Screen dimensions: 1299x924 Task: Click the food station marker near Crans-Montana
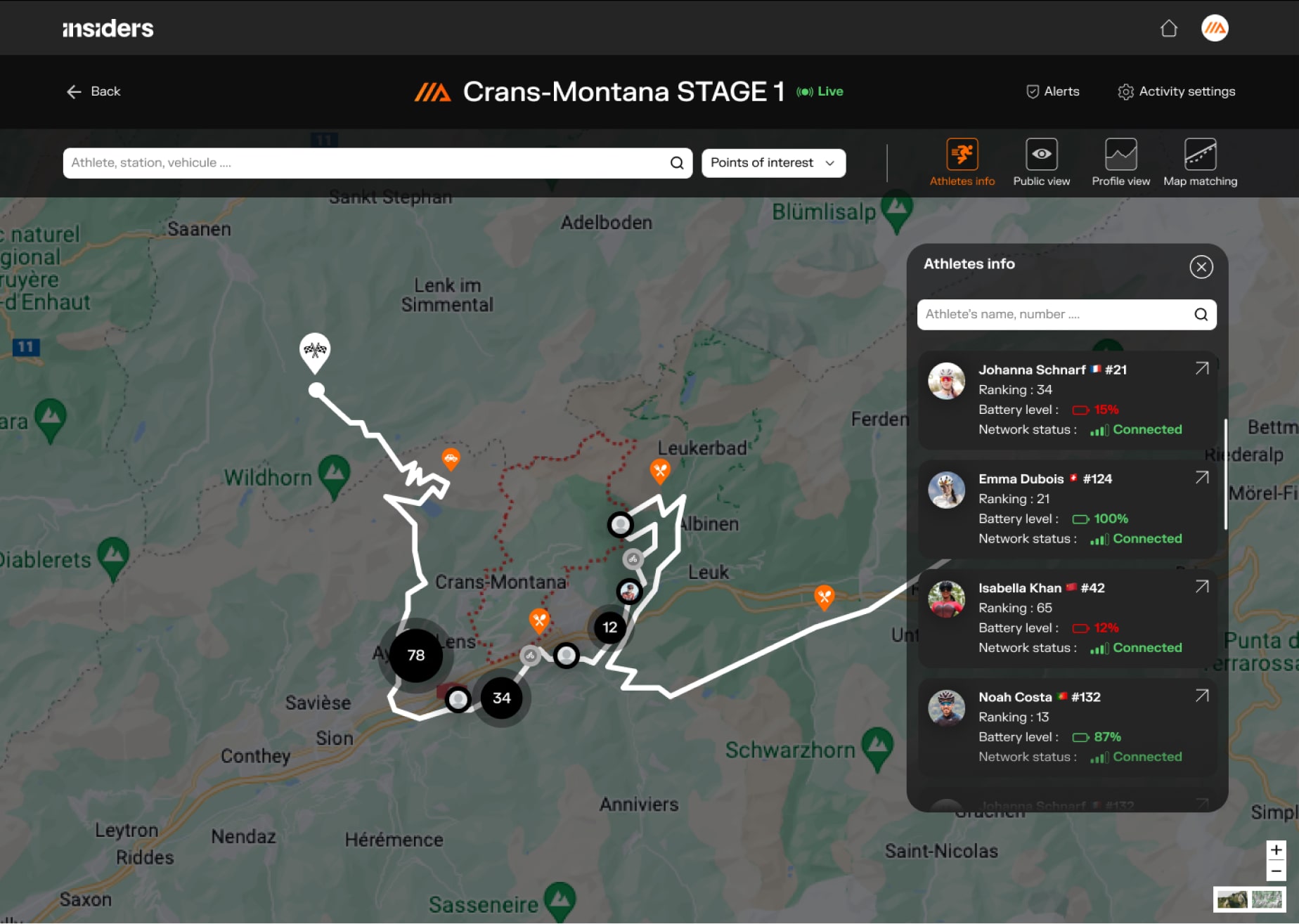click(539, 620)
